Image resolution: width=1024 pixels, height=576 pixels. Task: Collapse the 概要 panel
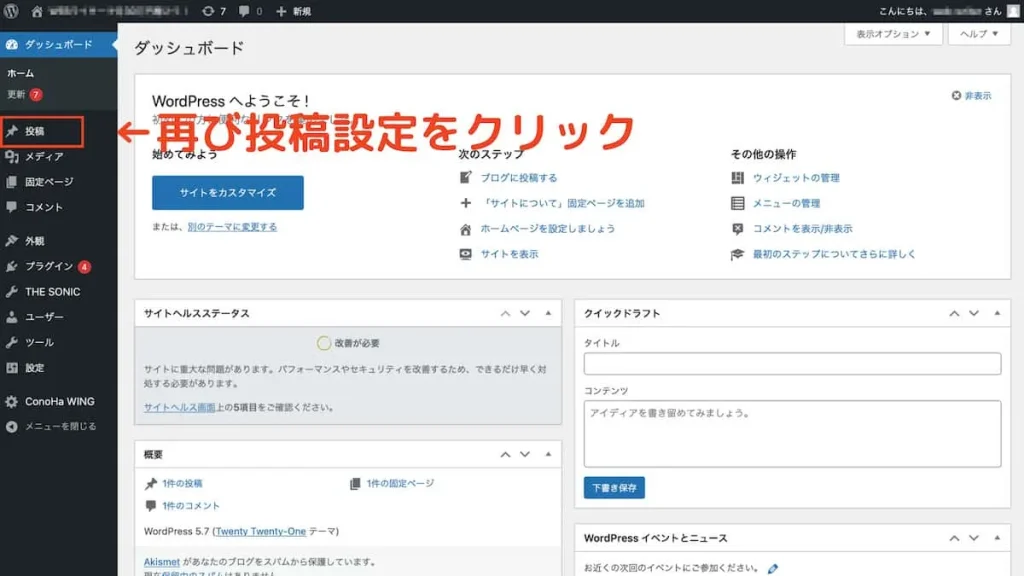click(548, 454)
